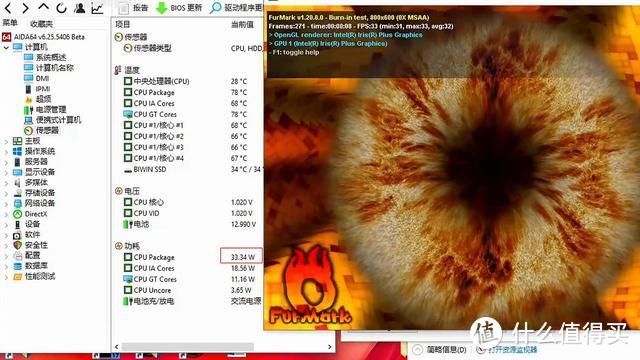The height and width of the screenshot is (360, 640).
Task: Click the 电压 section icon
Action: [x=119, y=191]
